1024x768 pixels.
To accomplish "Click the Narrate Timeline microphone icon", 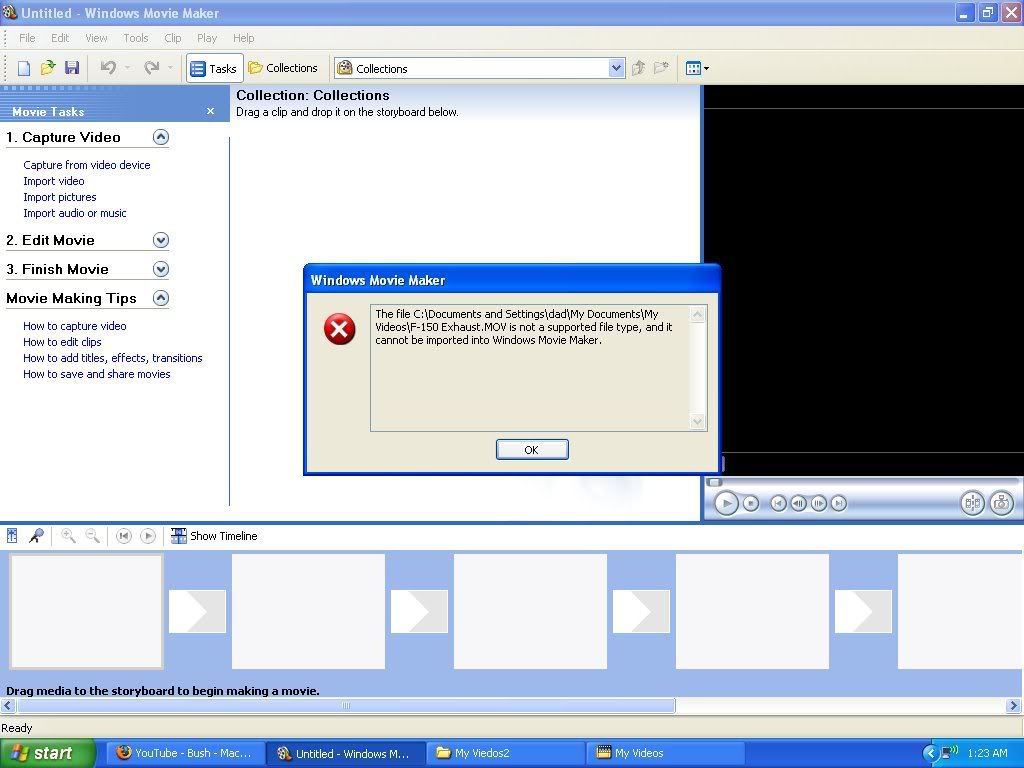I will [37, 536].
